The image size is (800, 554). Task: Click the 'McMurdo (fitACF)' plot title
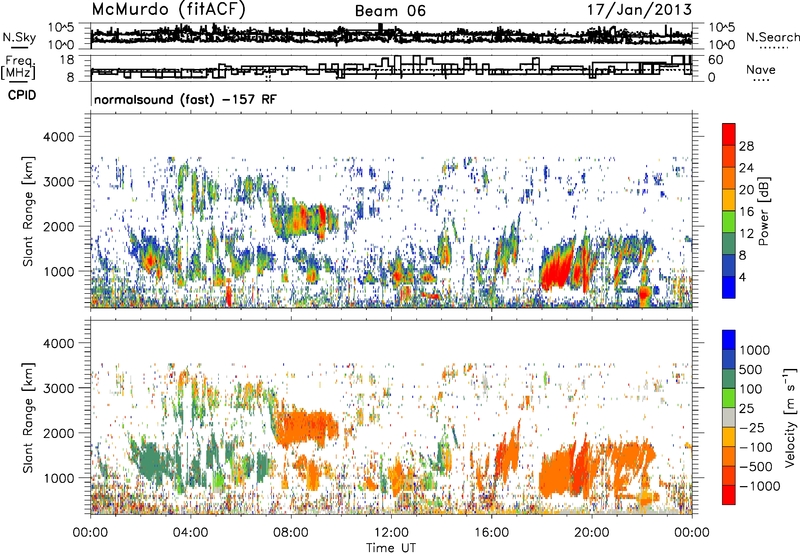169,10
